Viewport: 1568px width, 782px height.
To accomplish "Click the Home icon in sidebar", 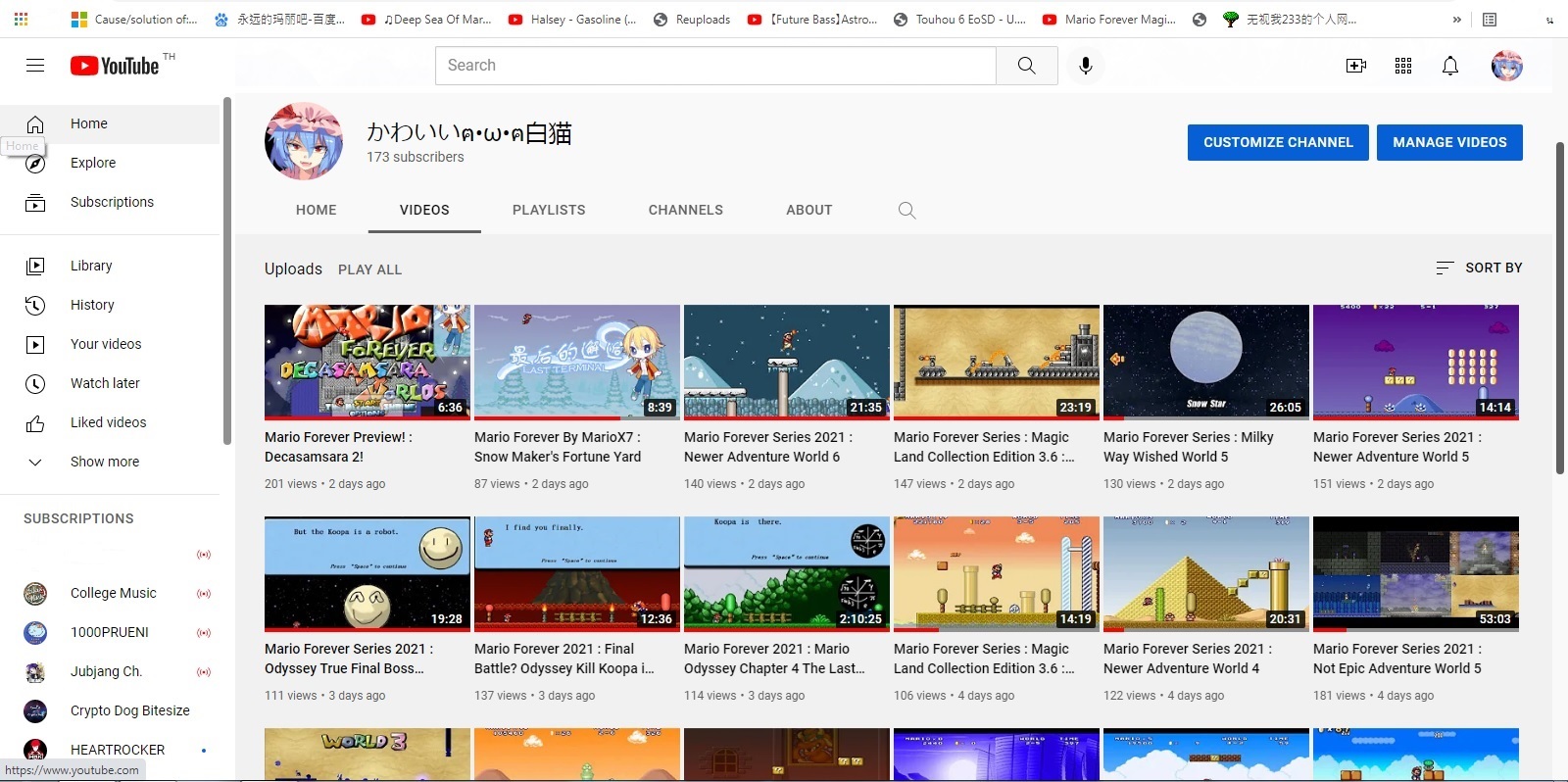I will (35, 124).
